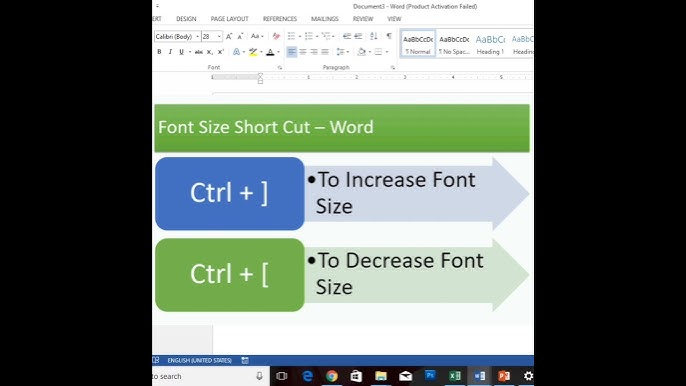
Task: Open the Text Highlight Color dropdown arrow
Action: (x=261, y=52)
